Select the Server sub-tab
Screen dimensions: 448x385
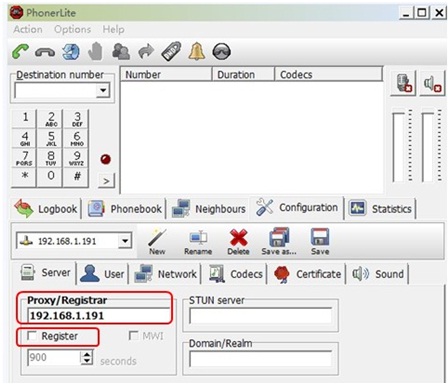click(x=45, y=273)
